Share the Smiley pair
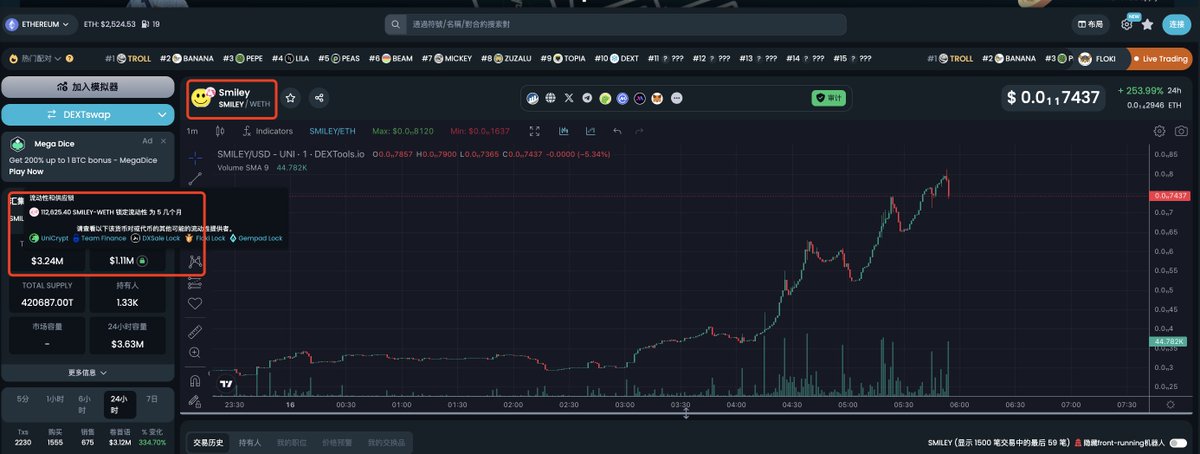The image size is (1200, 454). (x=319, y=98)
